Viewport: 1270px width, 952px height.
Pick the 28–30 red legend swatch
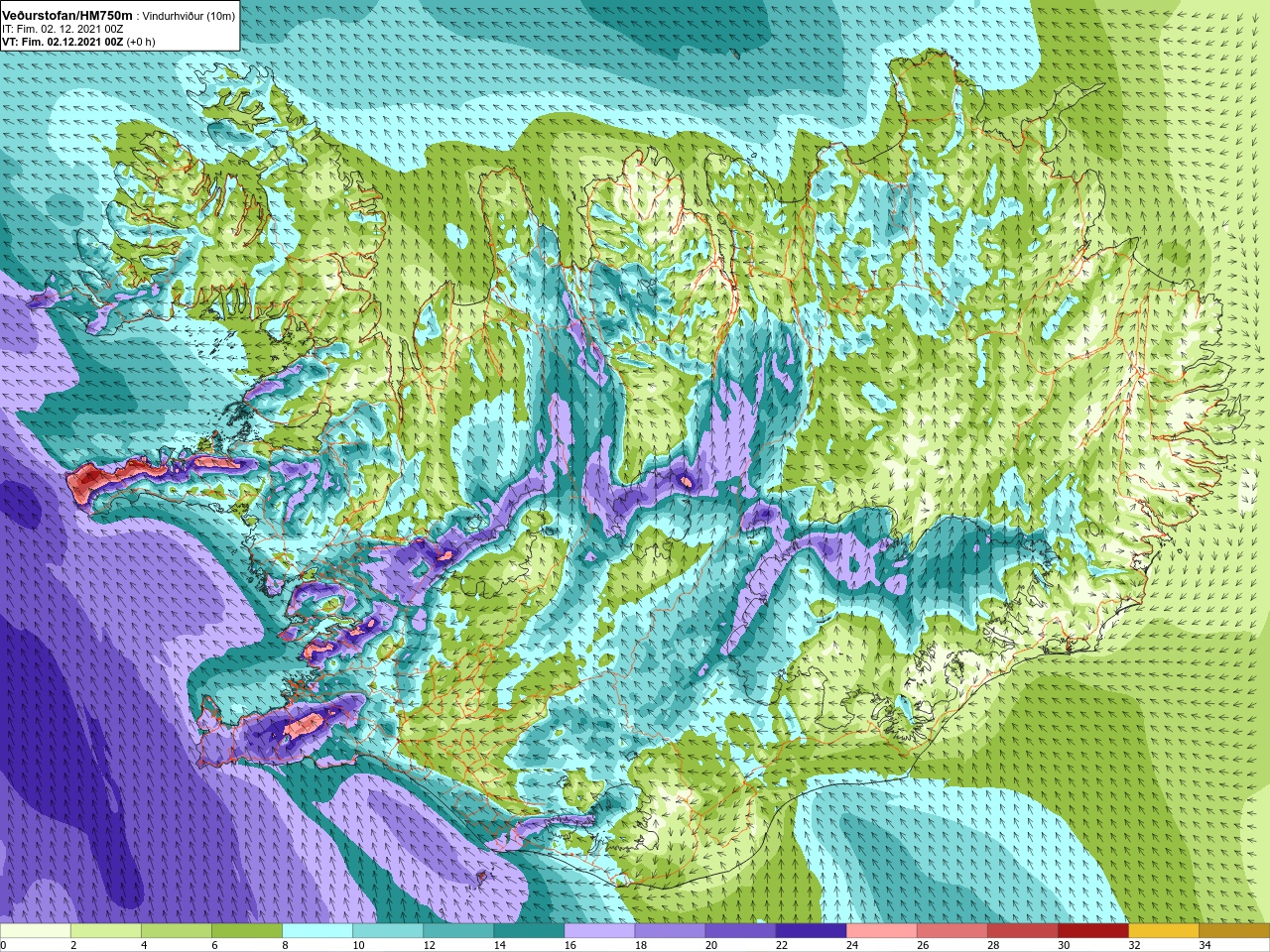1022,931
